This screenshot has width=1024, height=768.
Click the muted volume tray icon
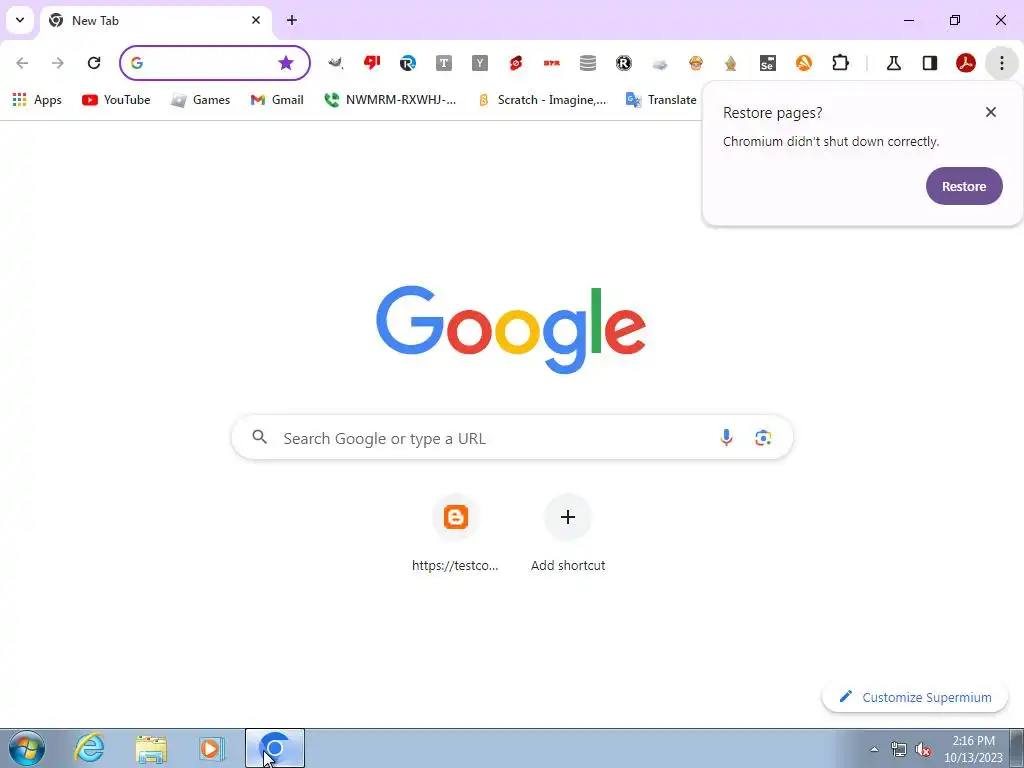click(x=923, y=749)
